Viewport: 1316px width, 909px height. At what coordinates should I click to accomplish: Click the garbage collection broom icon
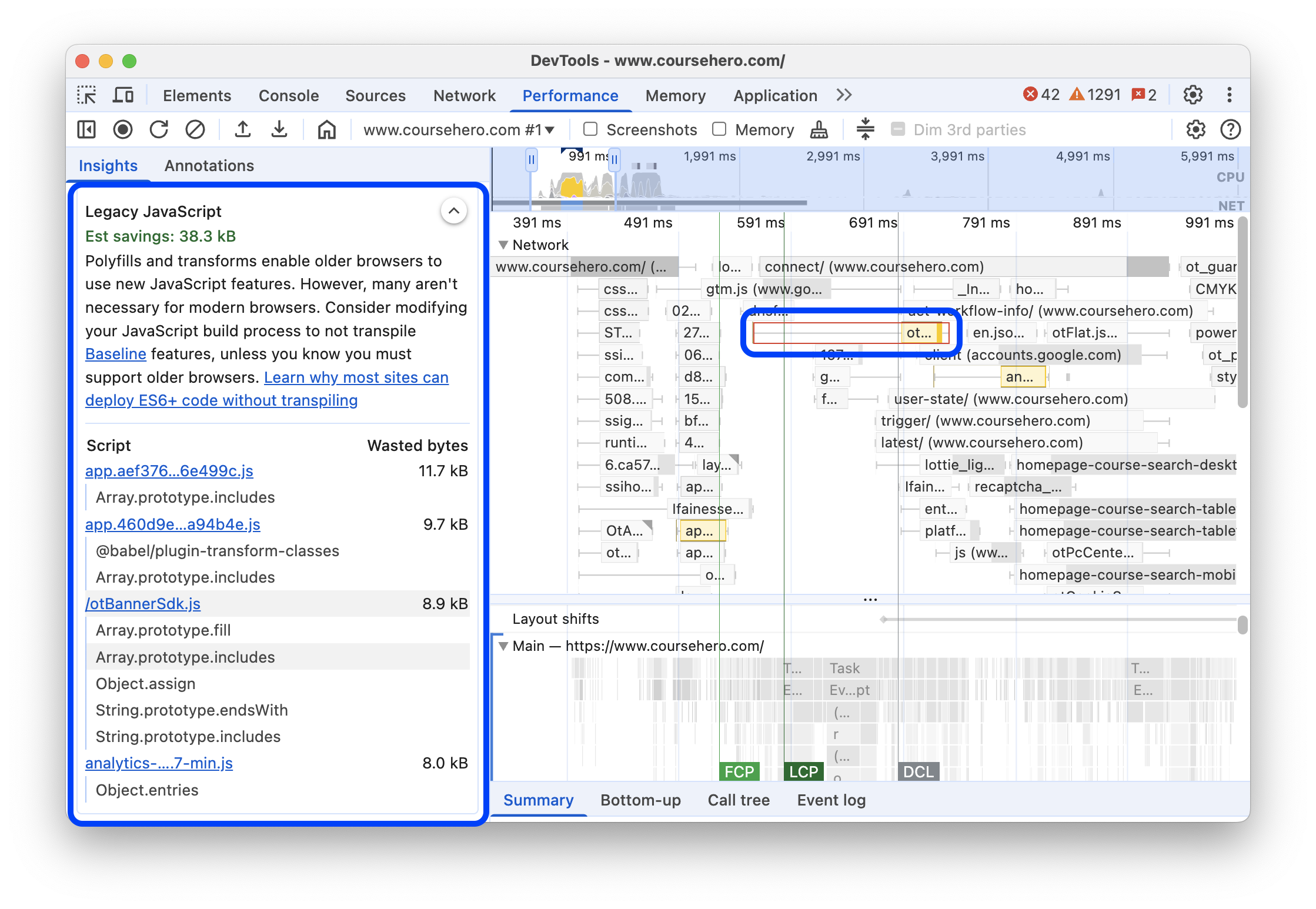point(818,129)
